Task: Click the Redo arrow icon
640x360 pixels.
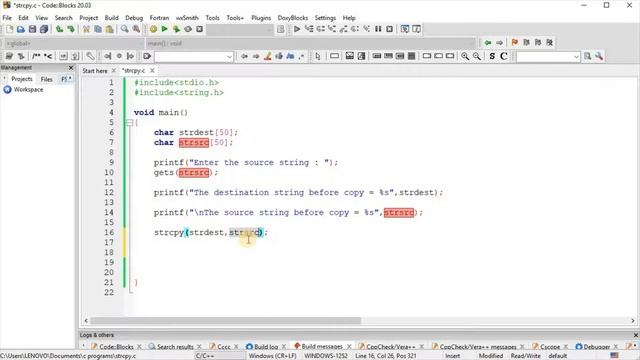Action: click(71, 29)
